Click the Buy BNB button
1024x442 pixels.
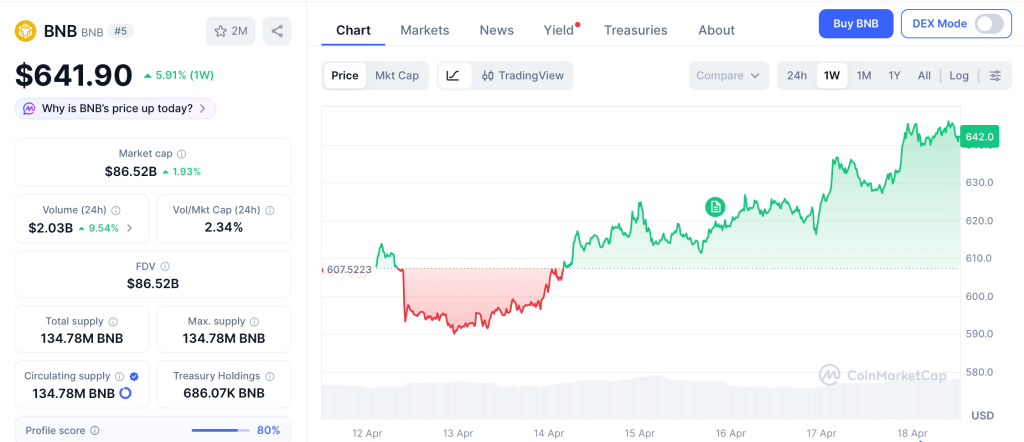pos(855,24)
